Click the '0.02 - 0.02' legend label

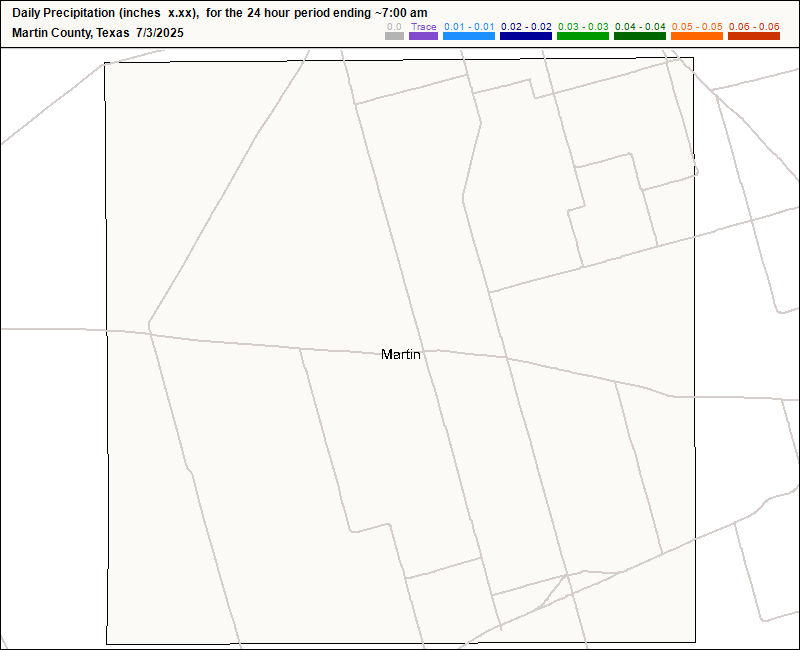coord(527,27)
